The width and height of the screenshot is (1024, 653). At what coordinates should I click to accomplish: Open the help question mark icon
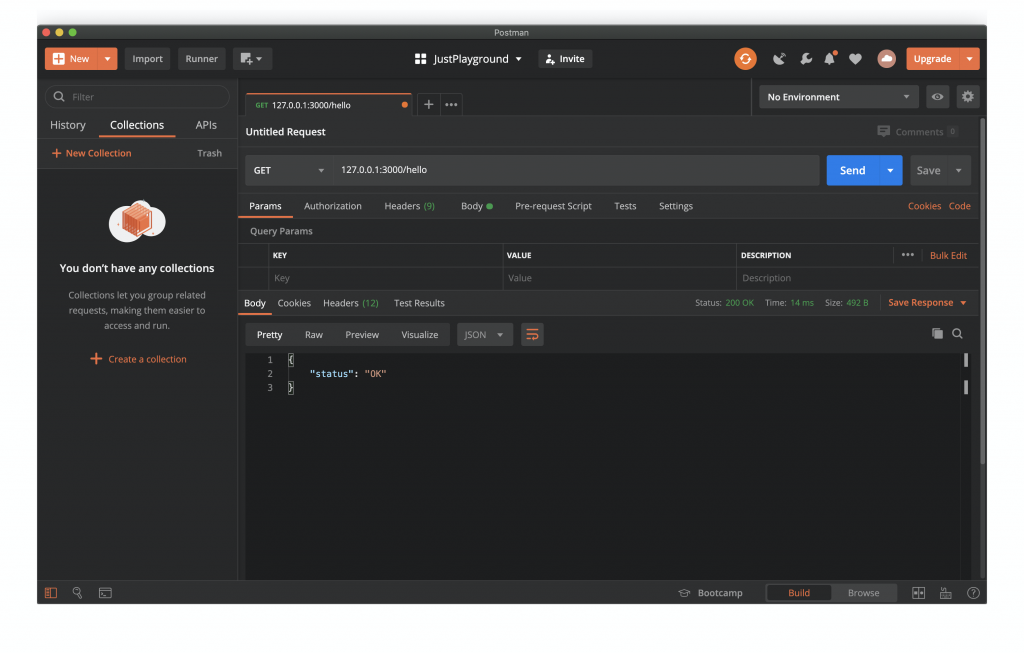pyautogui.click(x=973, y=593)
